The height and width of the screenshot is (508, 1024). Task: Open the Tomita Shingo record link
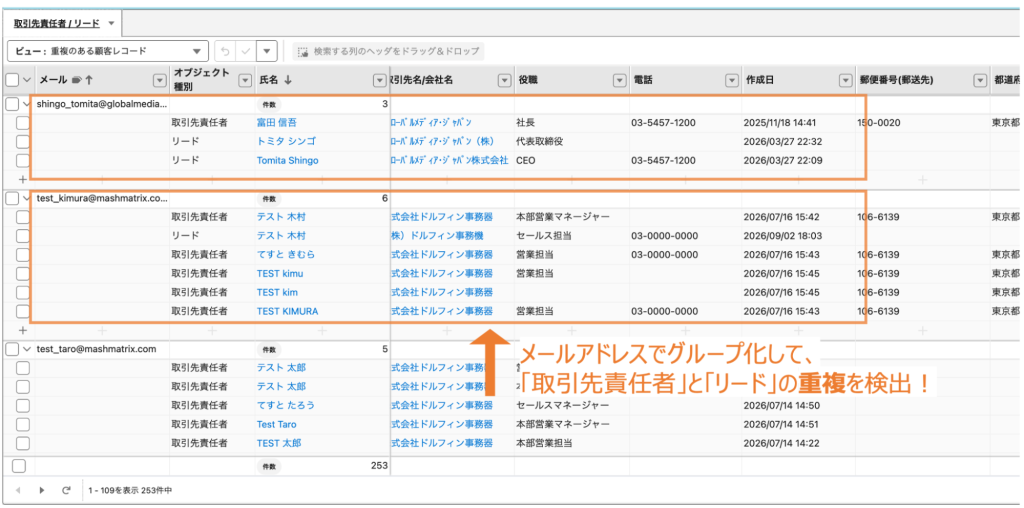[x=287, y=161]
